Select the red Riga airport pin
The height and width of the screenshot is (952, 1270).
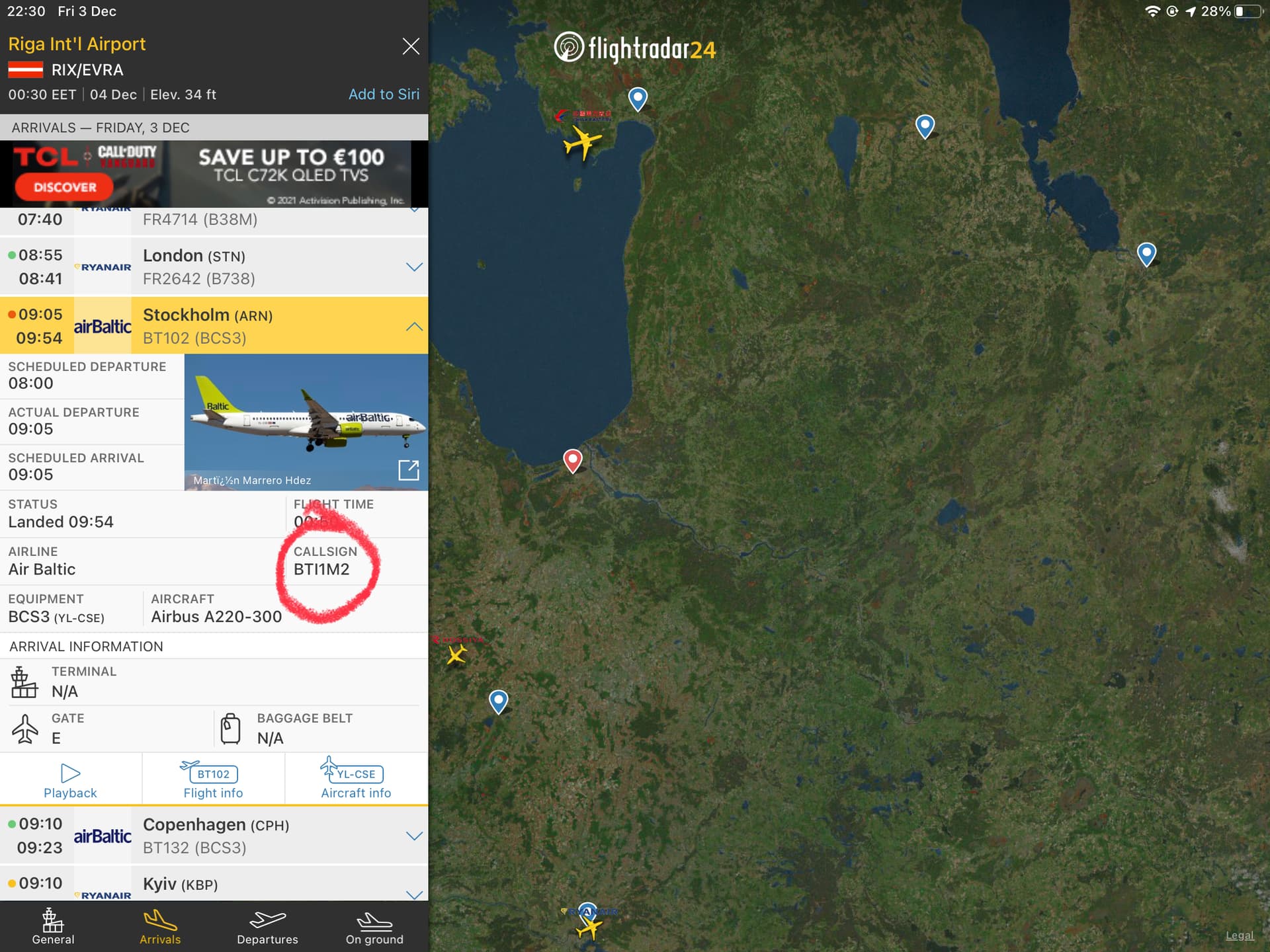(x=573, y=460)
